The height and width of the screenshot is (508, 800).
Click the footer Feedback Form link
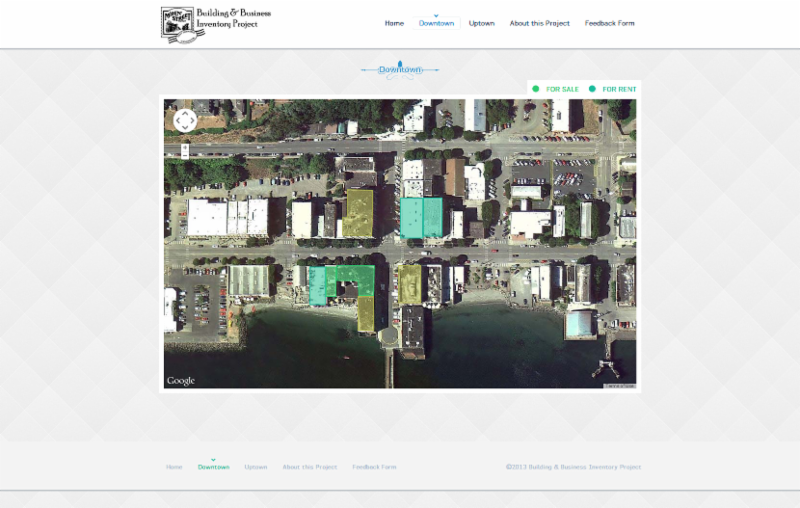tap(374, 467)
